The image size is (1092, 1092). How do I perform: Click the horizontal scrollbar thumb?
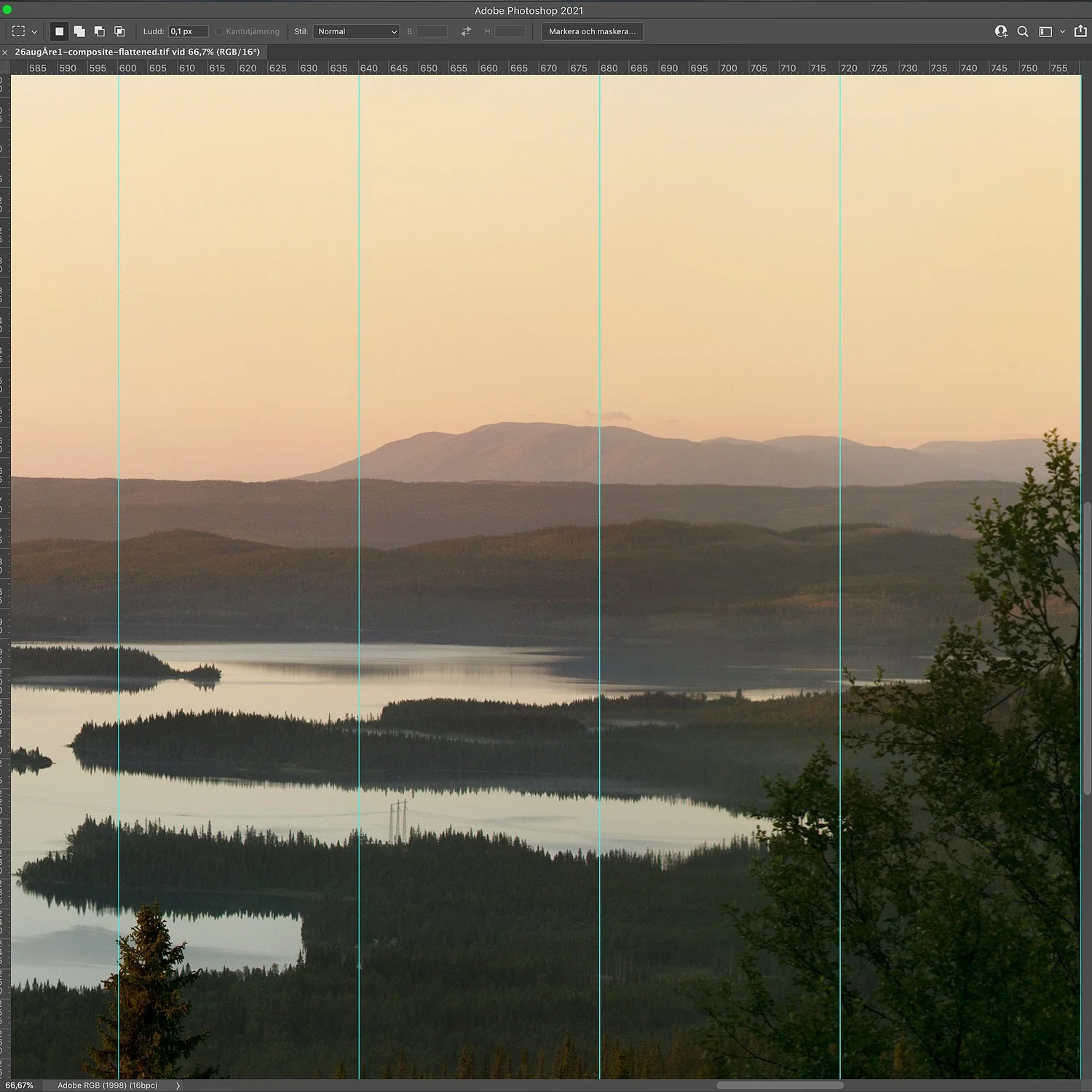780,1085
